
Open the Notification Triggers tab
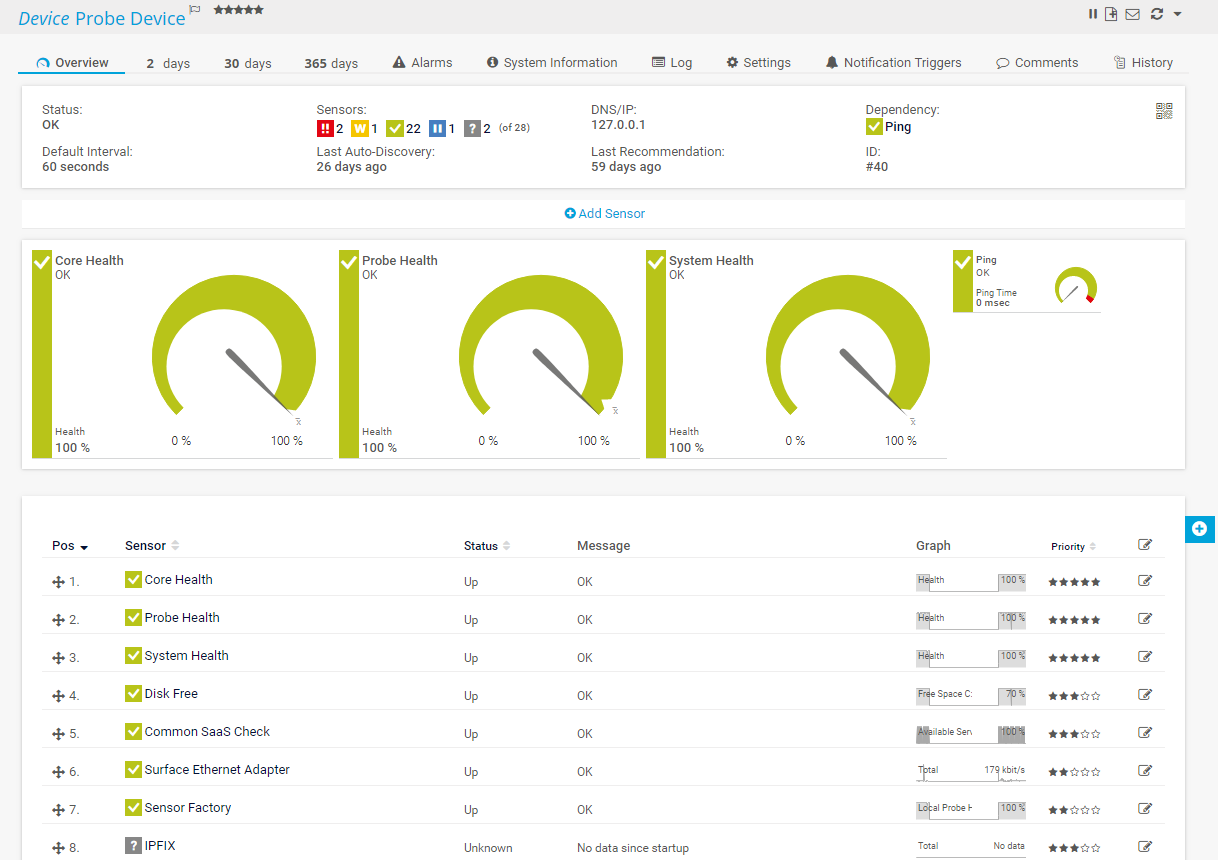coord(893,62)
